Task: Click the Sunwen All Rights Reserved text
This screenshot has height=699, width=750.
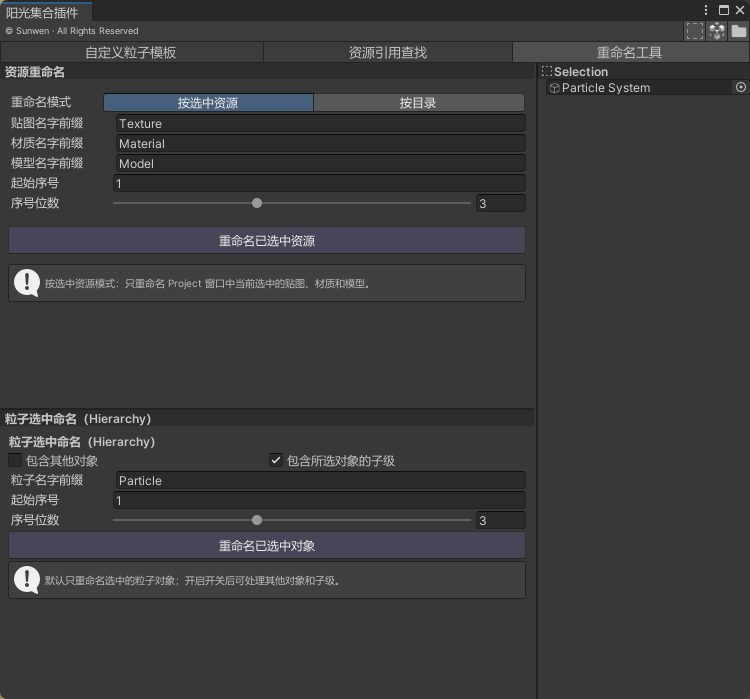Action: [x=72, y=31]
